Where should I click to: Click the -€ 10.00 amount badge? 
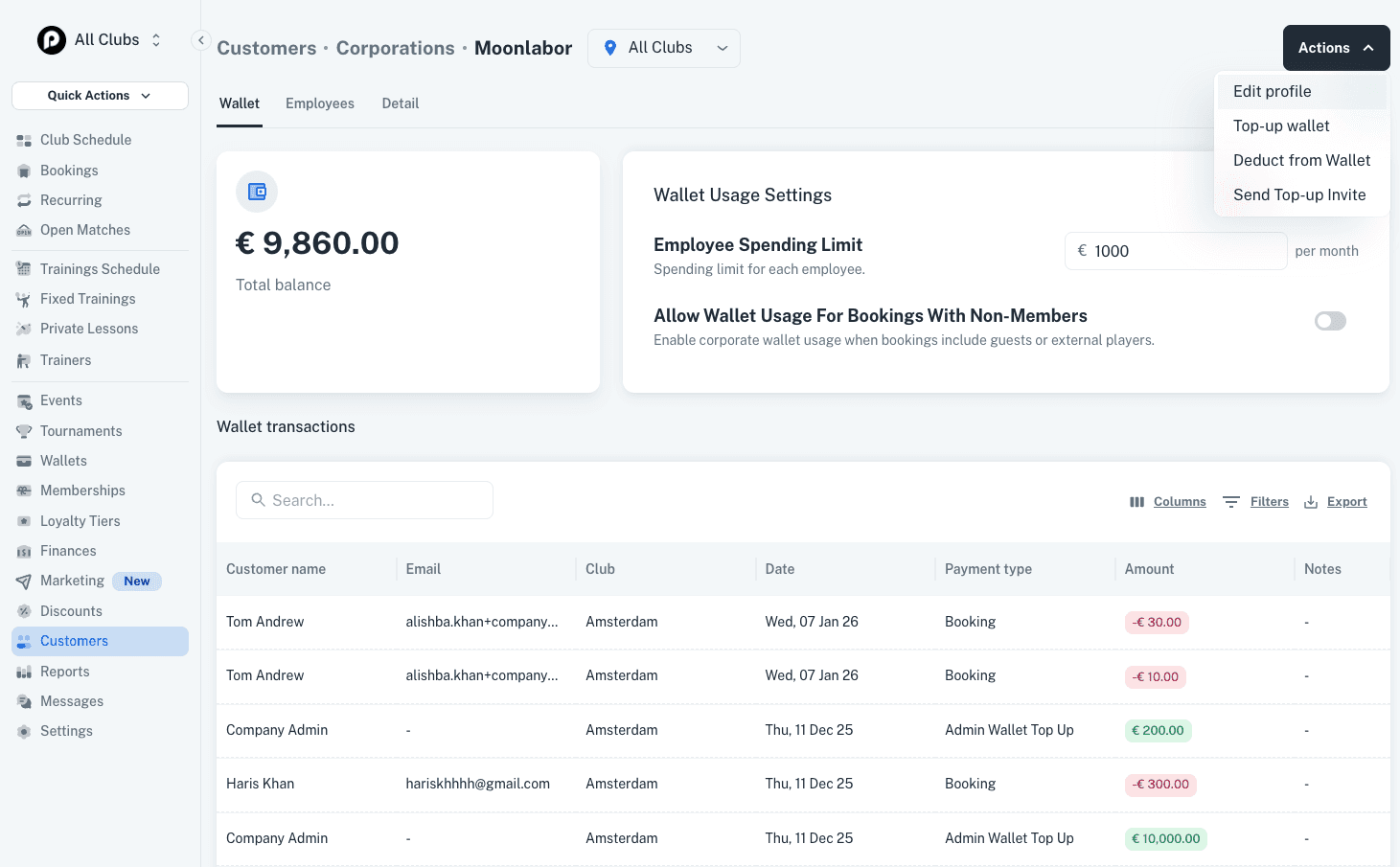[1156, 677]
